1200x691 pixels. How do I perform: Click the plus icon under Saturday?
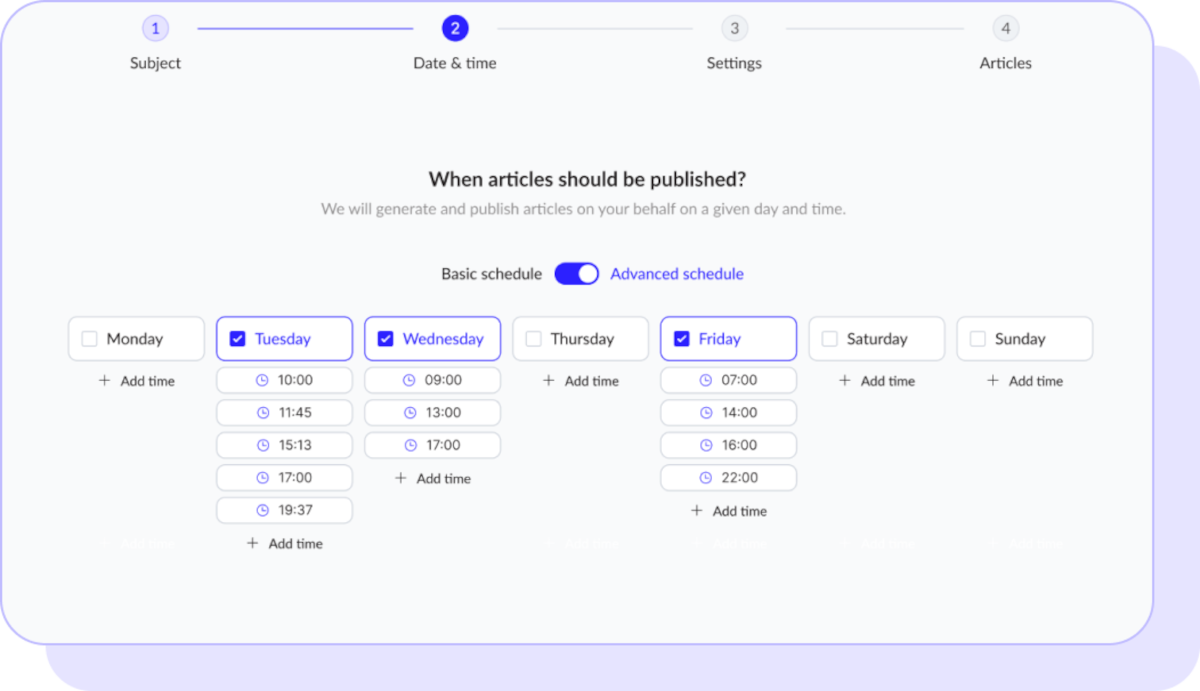(x=844, y=381)
